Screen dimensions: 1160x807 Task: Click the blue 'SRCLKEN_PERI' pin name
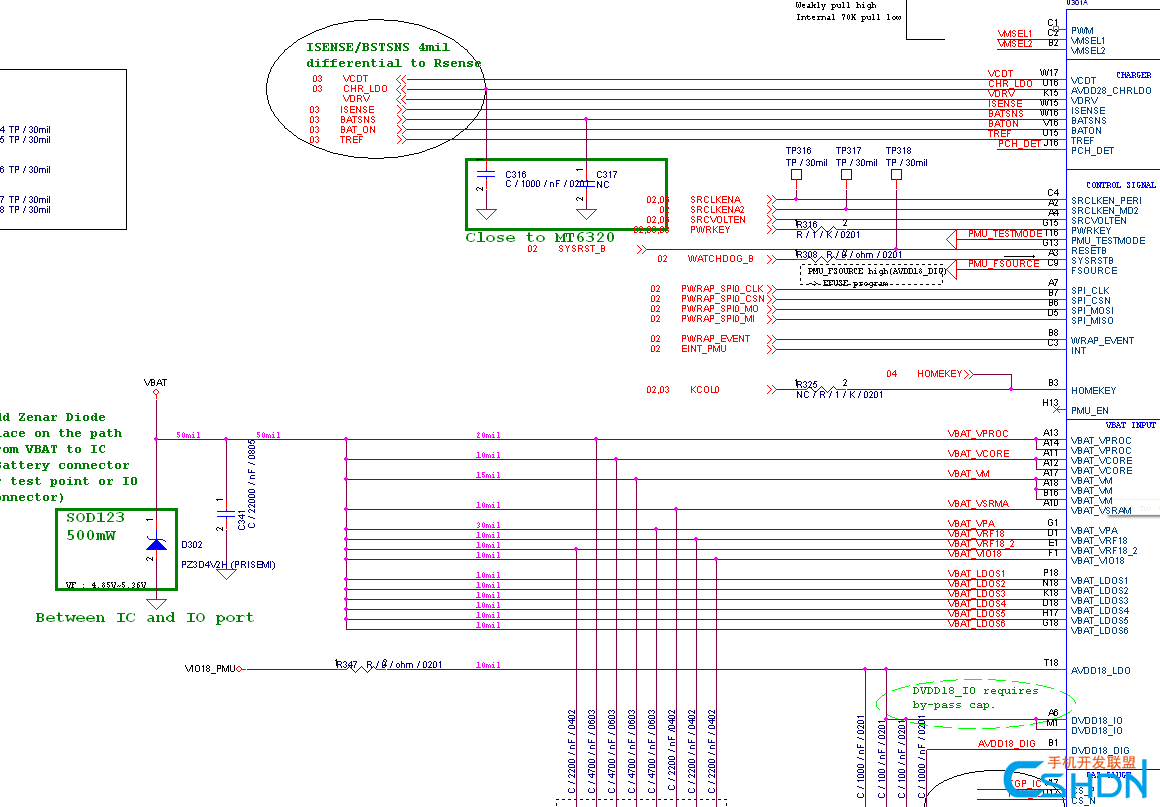(x=1106, y=201)
